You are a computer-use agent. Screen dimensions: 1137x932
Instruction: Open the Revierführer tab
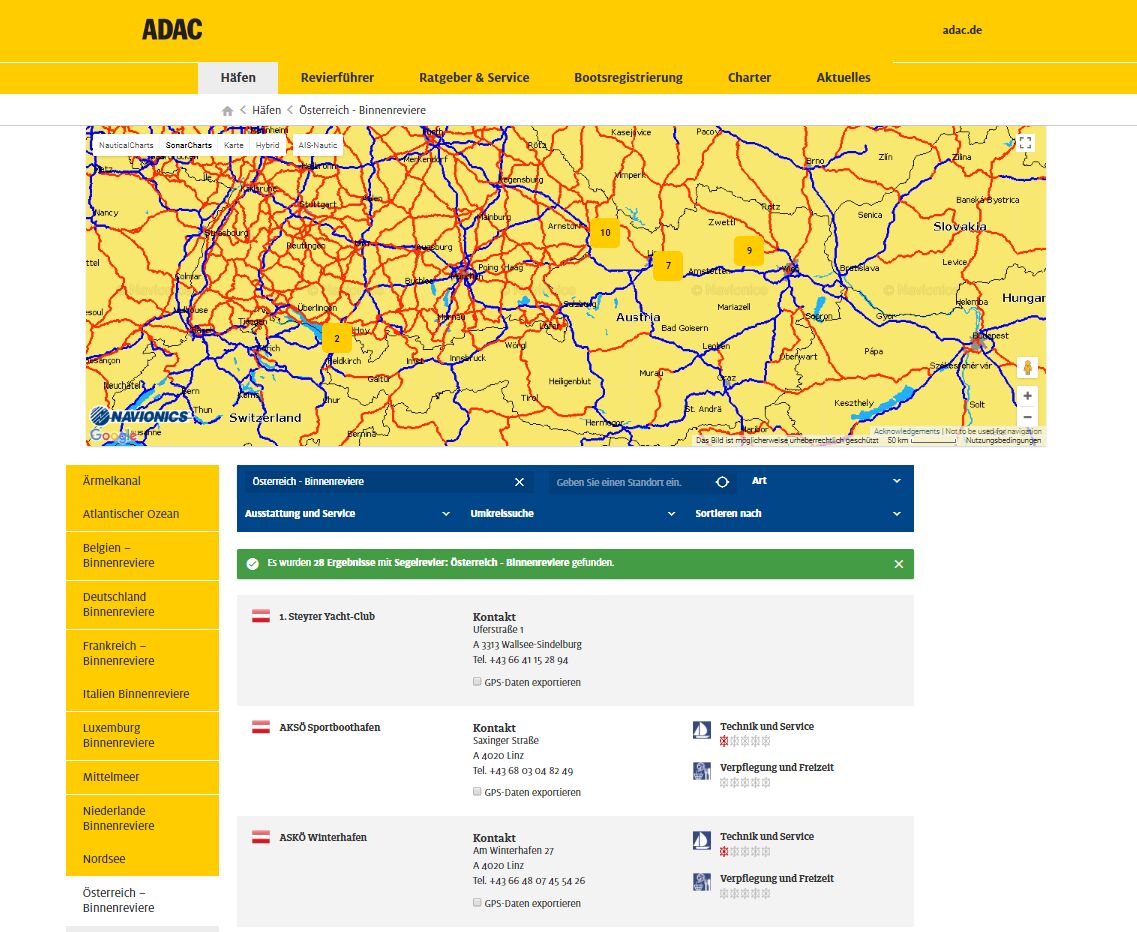[x=337, y=78]
